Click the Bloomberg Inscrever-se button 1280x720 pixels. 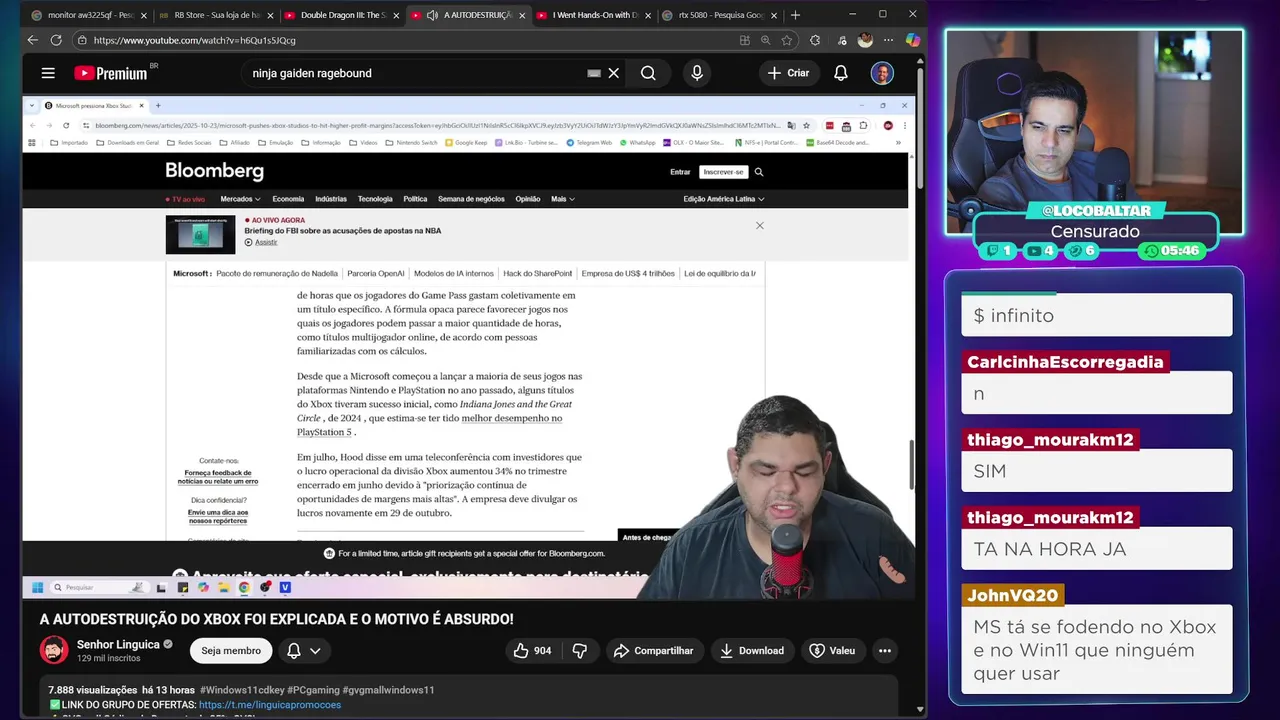point(724,172)
